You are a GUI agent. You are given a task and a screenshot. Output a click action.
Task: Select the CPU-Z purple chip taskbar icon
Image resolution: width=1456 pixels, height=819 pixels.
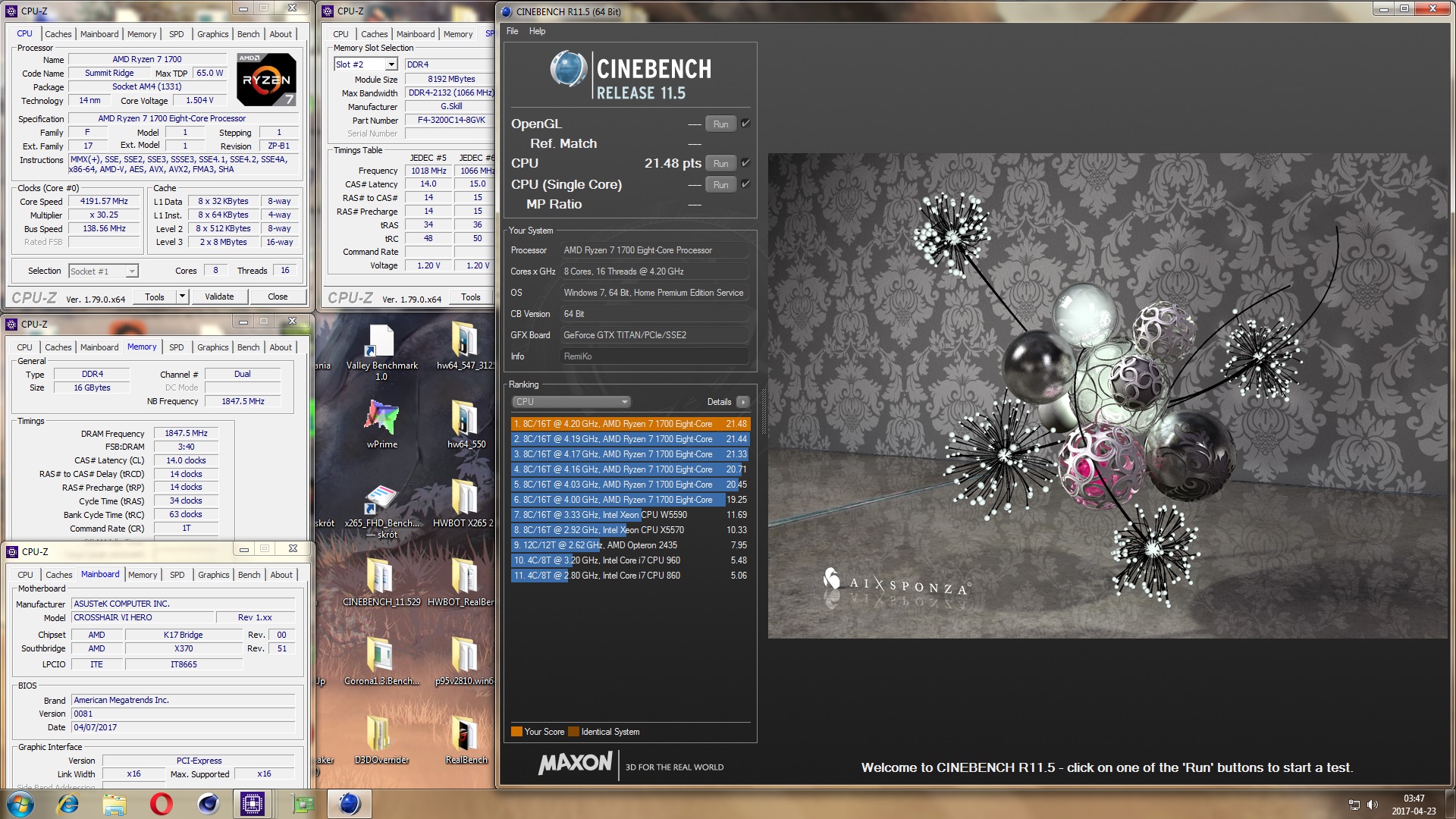tap(252, 804)
